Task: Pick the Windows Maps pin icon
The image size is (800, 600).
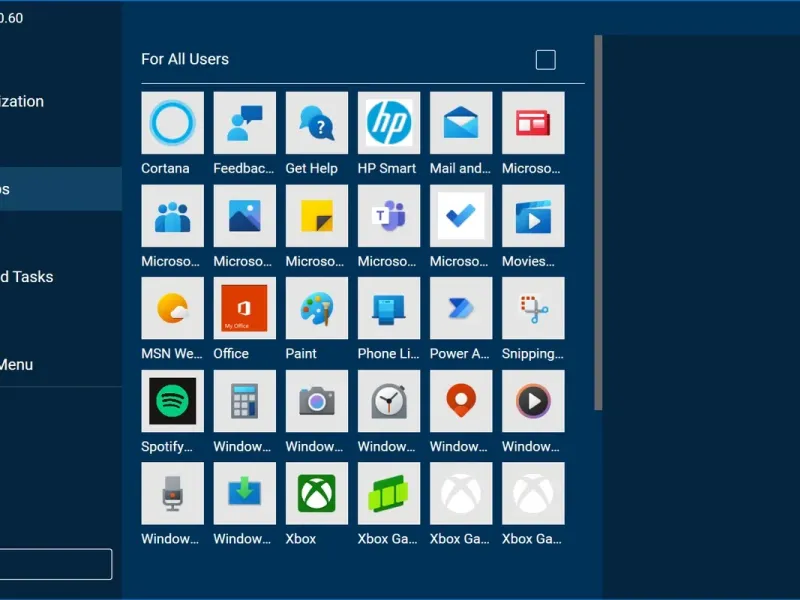Action: [461, 401]
